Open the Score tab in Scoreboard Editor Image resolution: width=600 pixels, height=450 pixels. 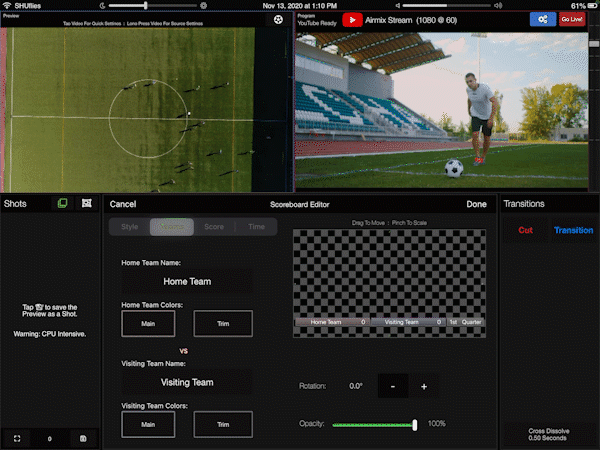tap(214, 227)
